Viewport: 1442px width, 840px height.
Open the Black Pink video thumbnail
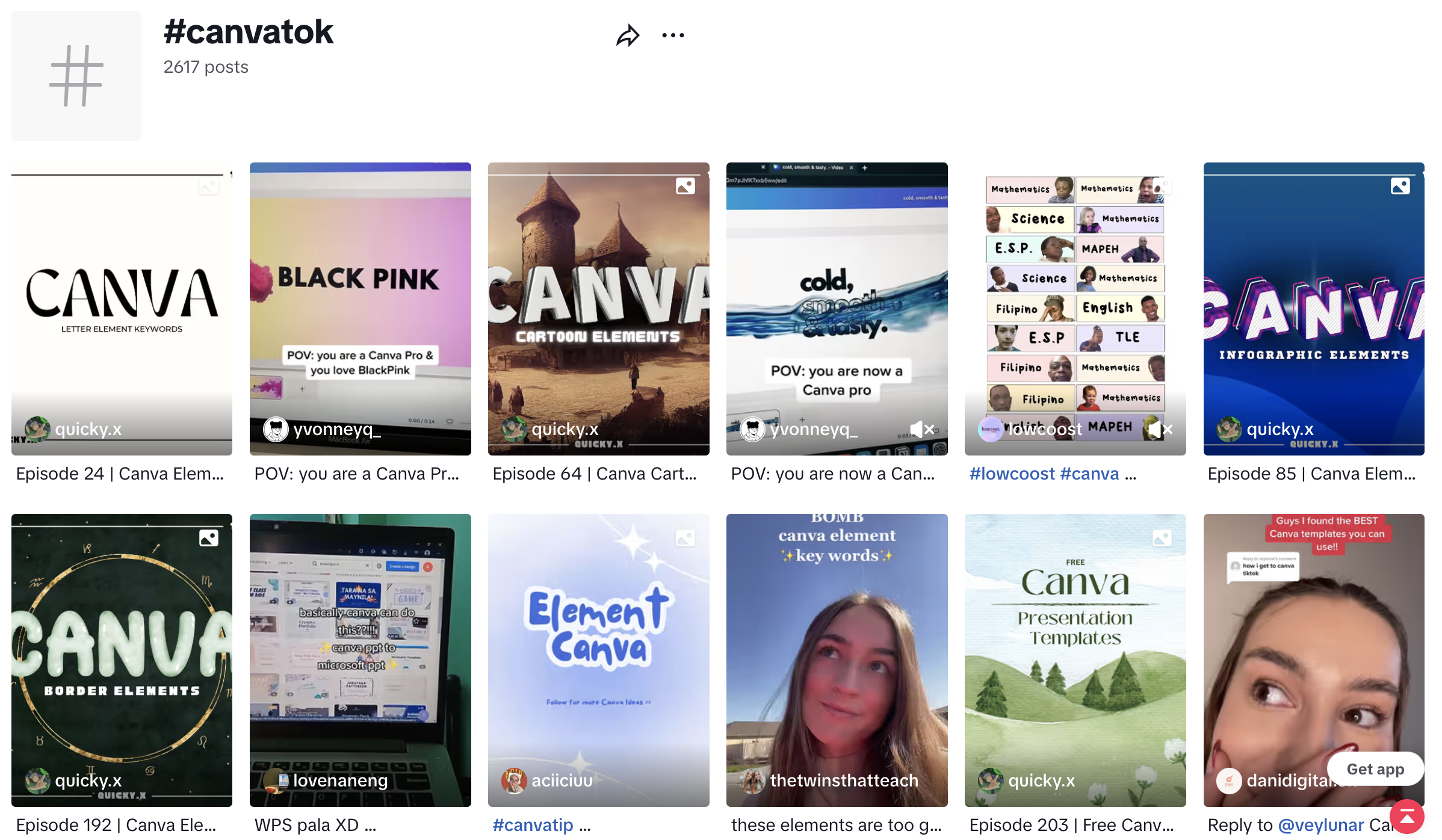360,309
